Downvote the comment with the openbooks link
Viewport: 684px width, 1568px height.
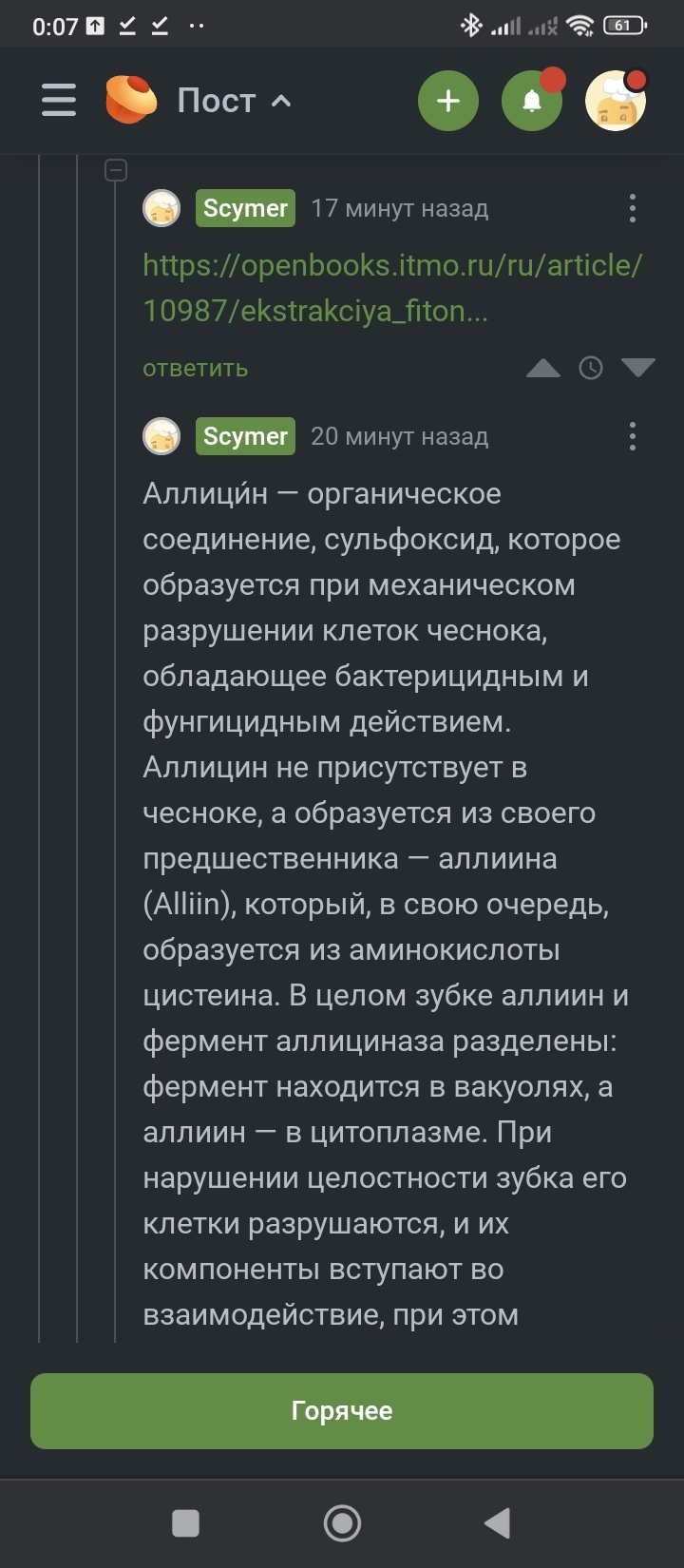tap(637, 368)
